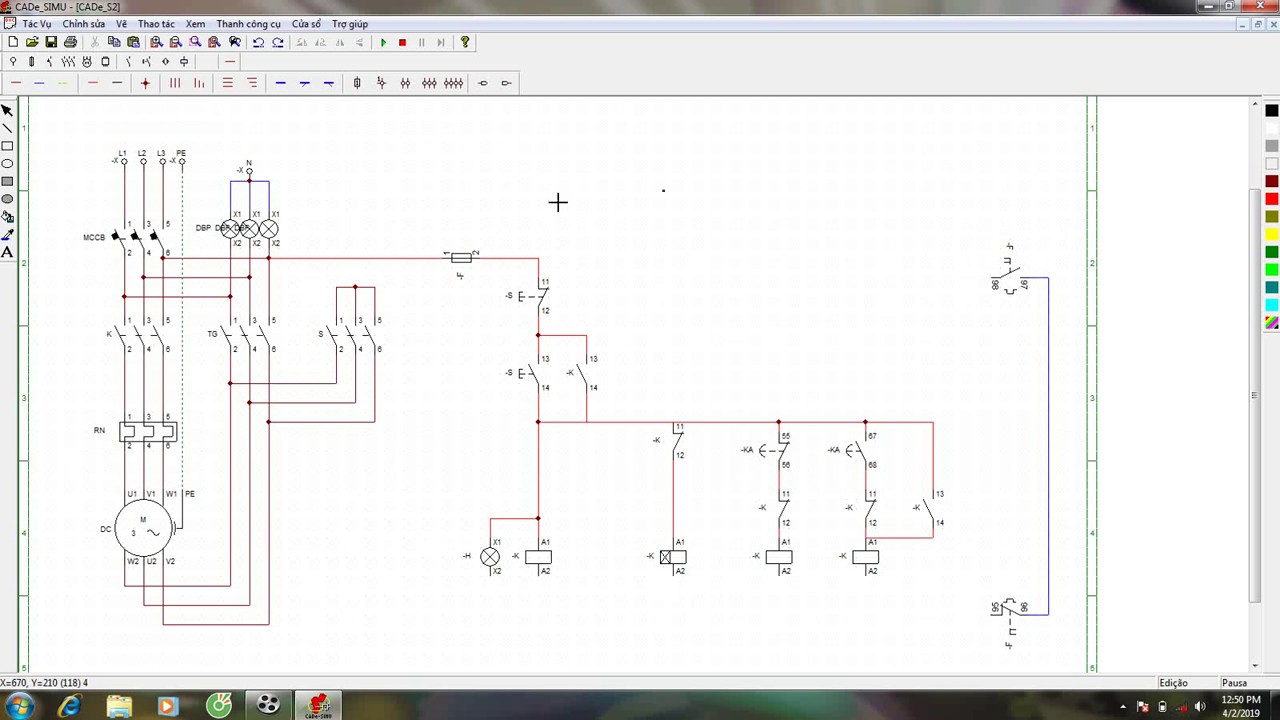
Task: Select the filled ellipse tool
Action: (7, 199)
